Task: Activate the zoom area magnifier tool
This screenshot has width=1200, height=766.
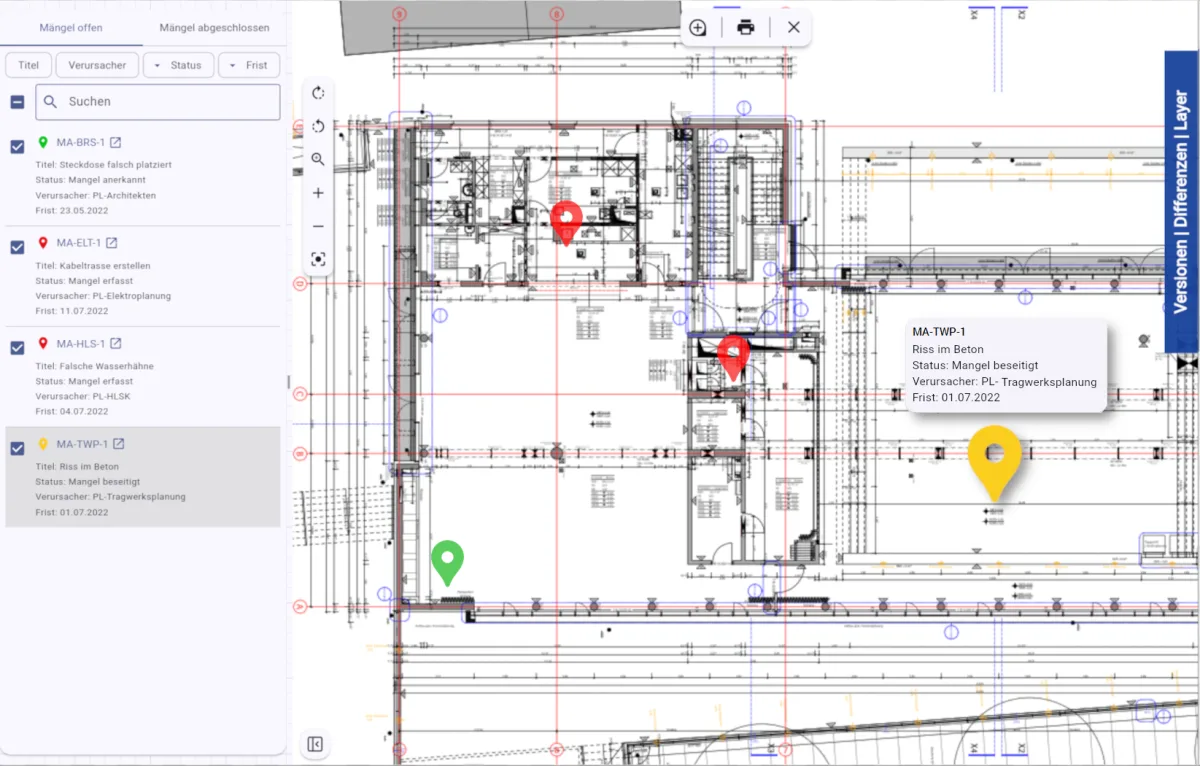Action: pos(318,159)
